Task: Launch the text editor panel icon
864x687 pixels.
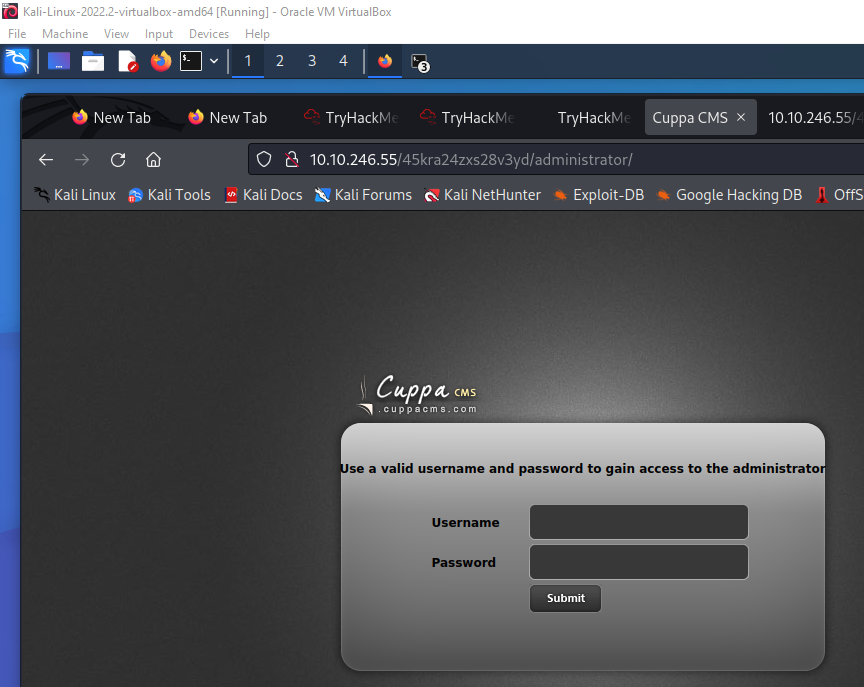Action: (127, 61)
